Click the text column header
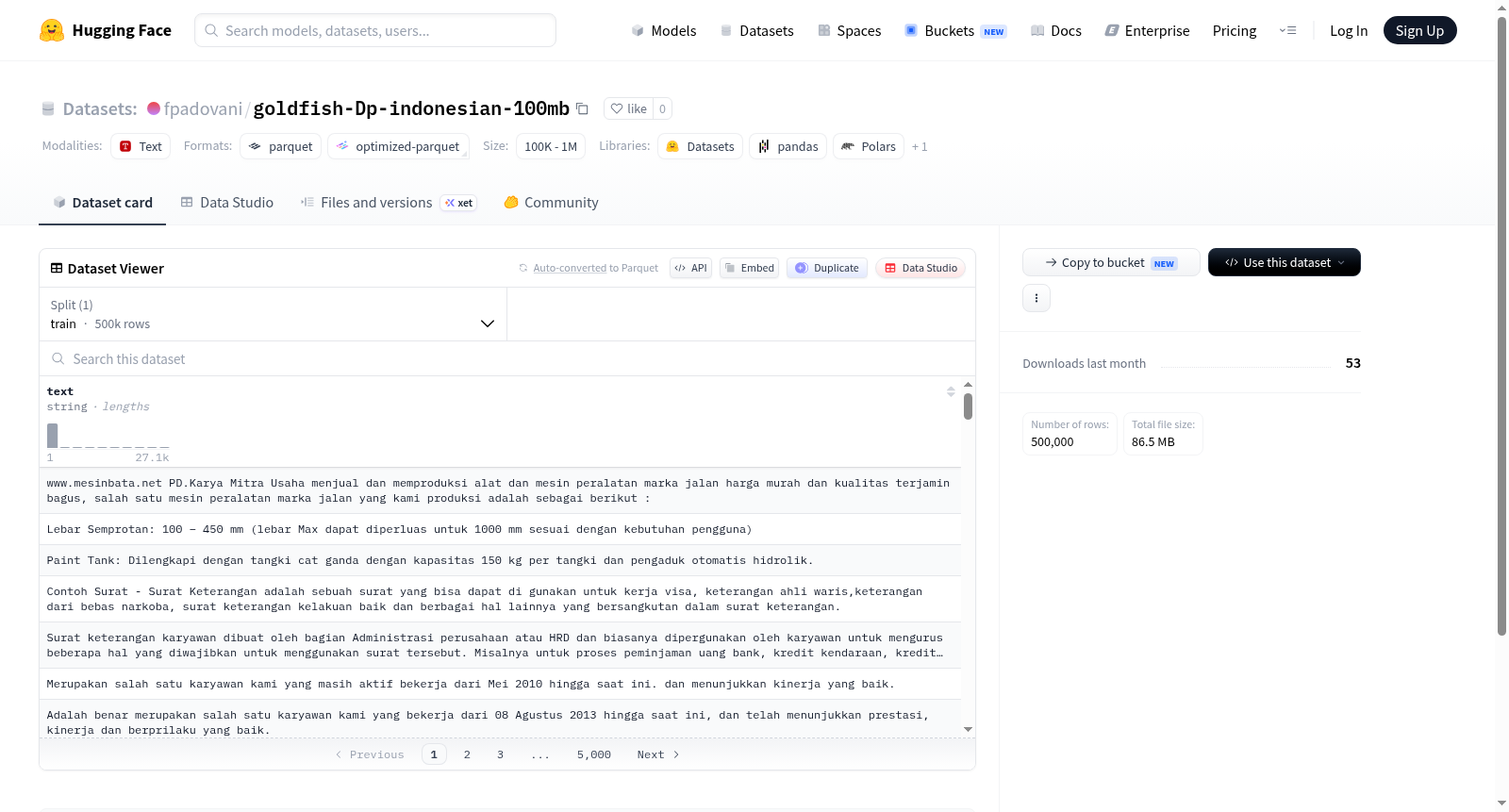This screenshot has width=1509, height=812. [x=60, y=391]
